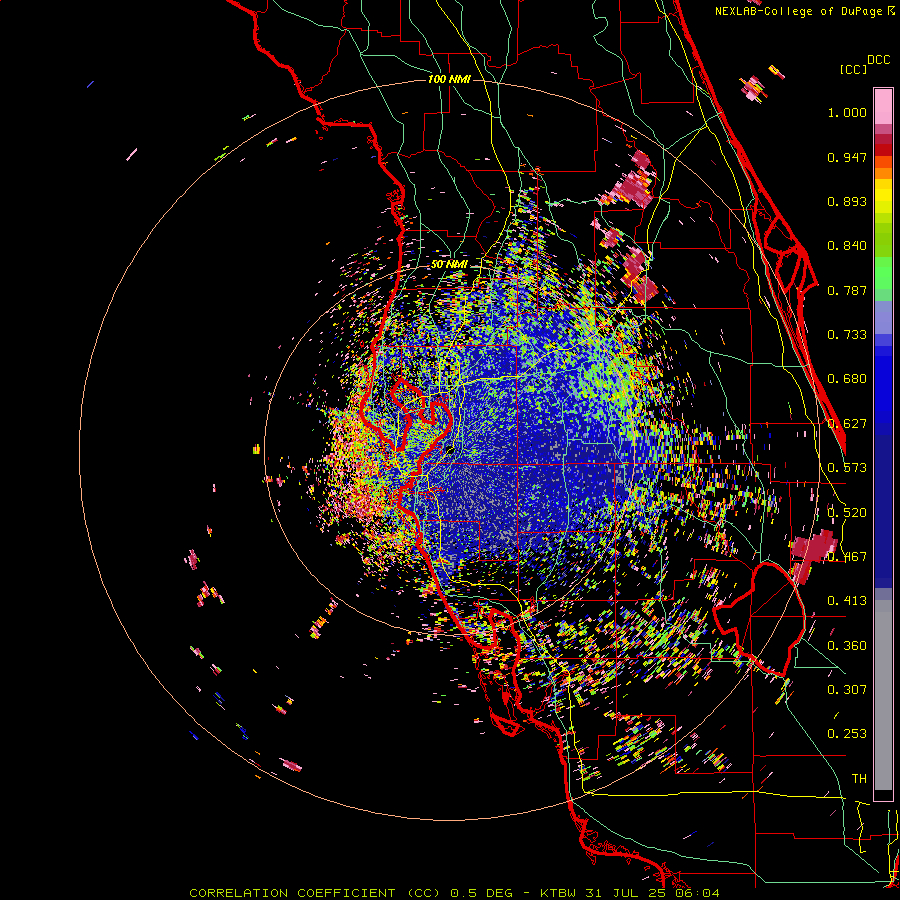The width and height of the screenshot is (900, 900).
Task: Click the "DCC" label above the color scale
Action: (878, 60)
